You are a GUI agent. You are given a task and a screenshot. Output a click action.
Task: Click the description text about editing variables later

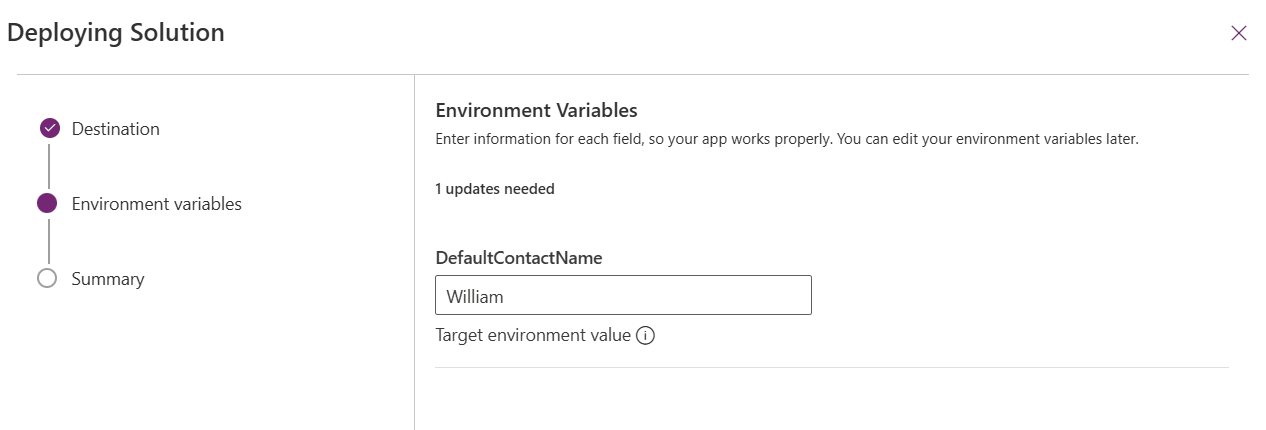click(787, 140)
